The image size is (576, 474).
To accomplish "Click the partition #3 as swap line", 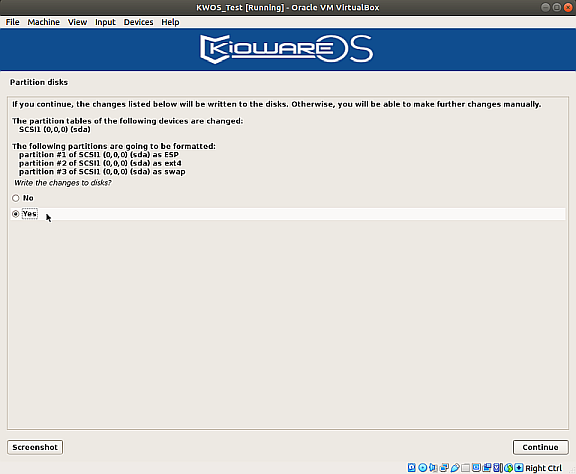I will (102, 172).
